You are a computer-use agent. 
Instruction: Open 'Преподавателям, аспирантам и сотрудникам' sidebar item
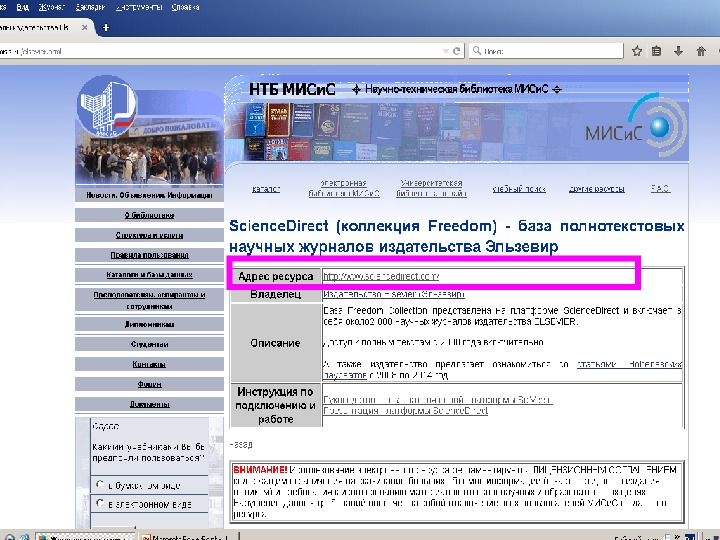point(149,300)
